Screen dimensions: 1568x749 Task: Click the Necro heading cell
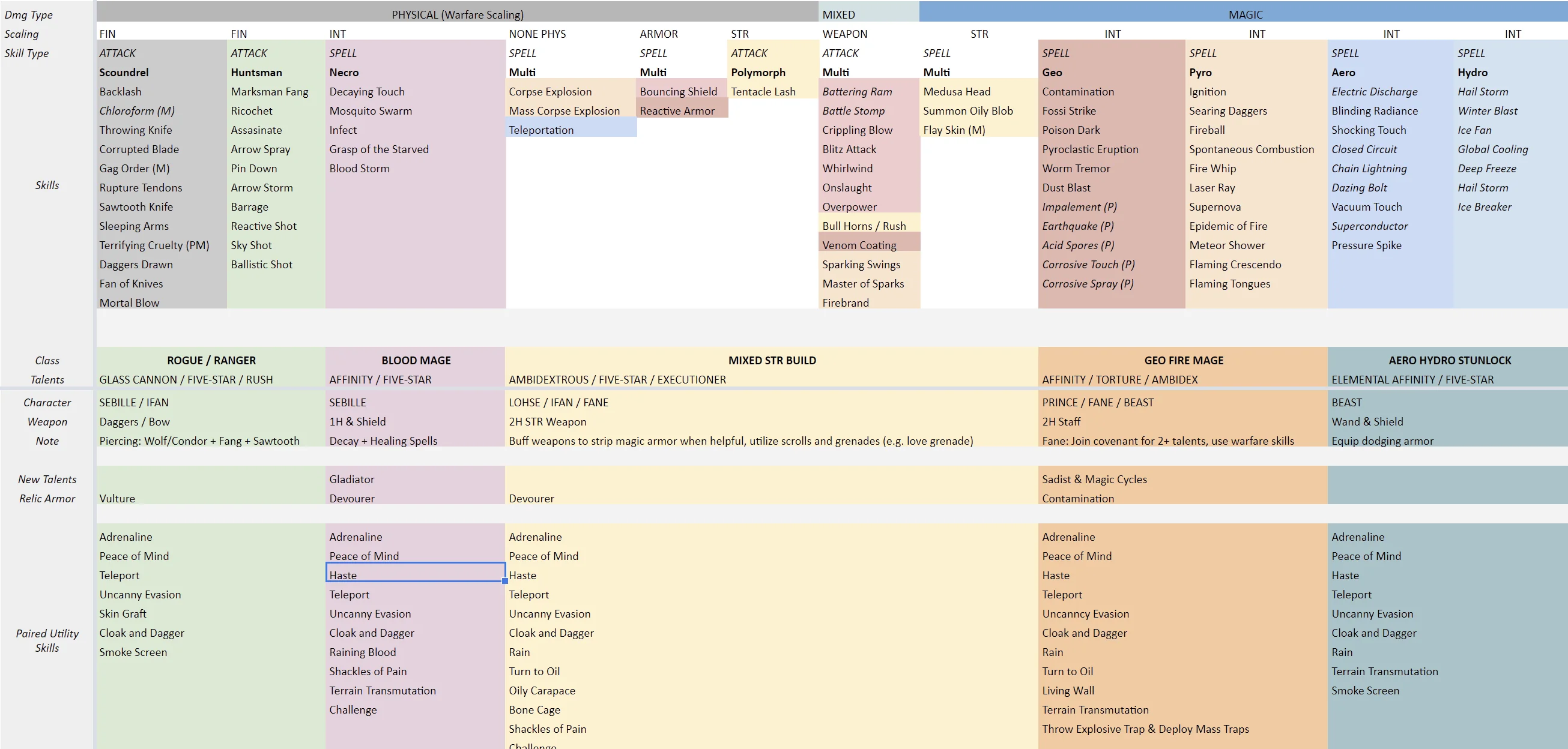pos(416,73)
